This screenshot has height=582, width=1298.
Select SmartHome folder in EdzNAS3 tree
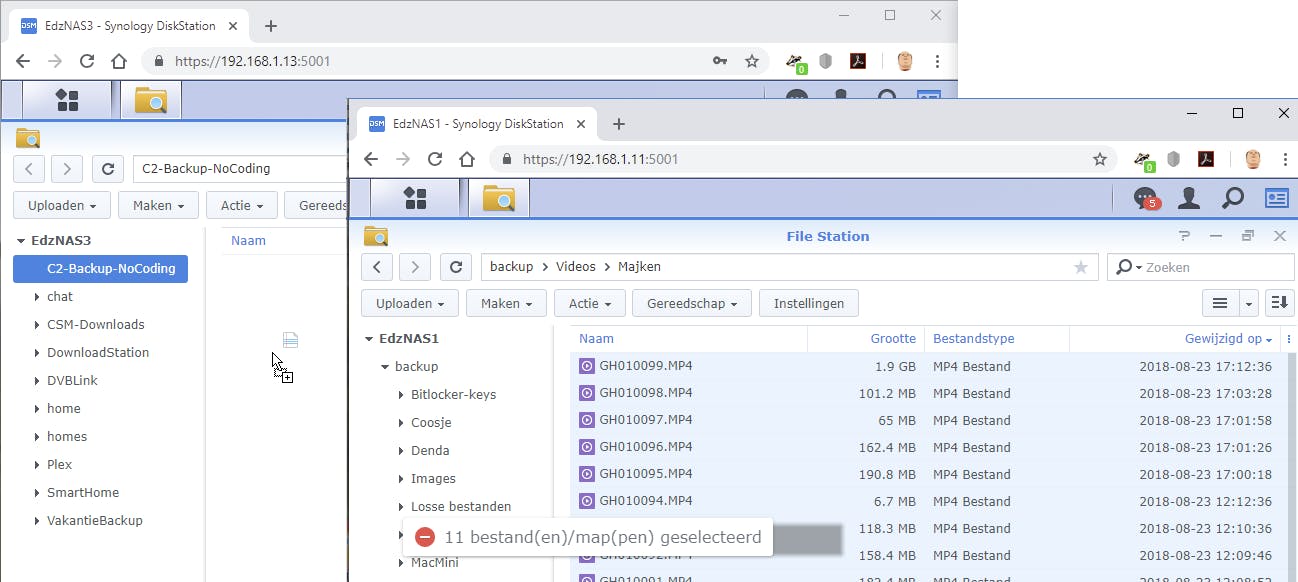[x=83, y=493]
